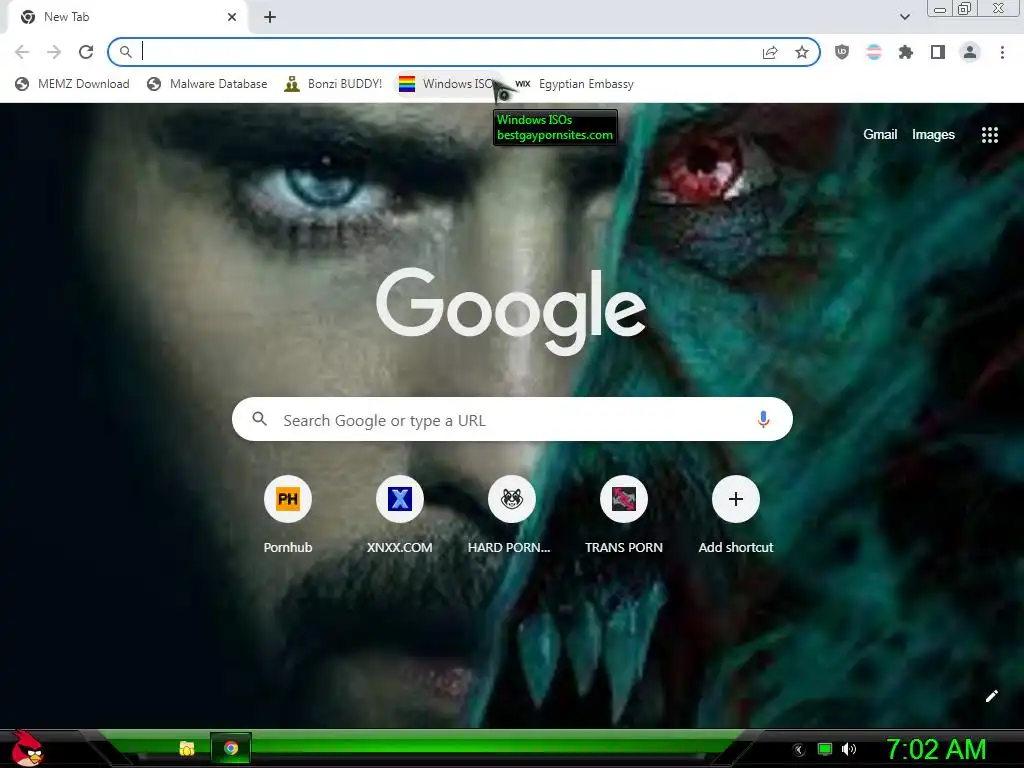The width and height of the screenshot is (1024, 768).
Task: Open the Gmail link
Action: 880,135
